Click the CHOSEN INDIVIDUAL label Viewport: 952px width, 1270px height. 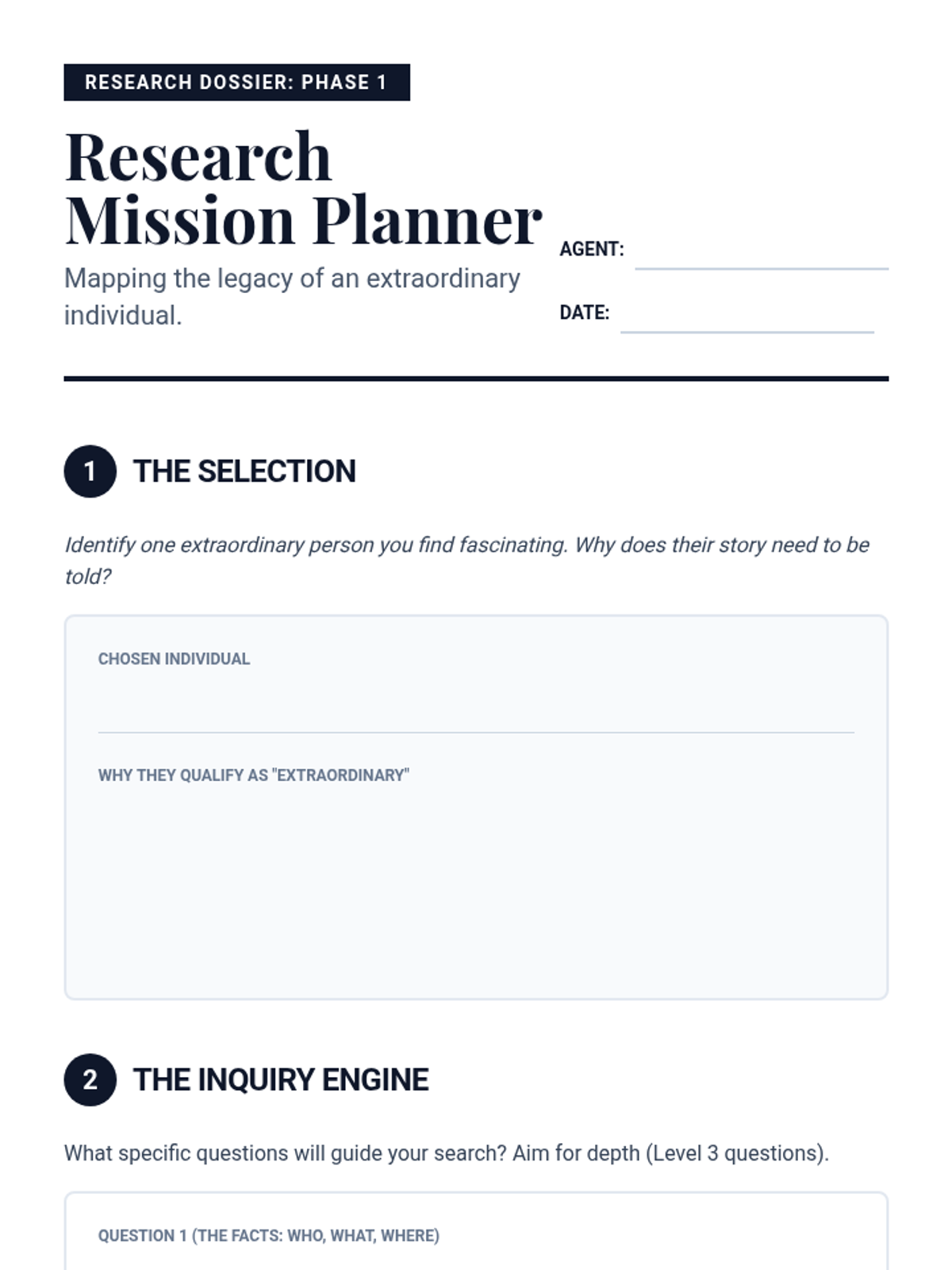point(174,659)
